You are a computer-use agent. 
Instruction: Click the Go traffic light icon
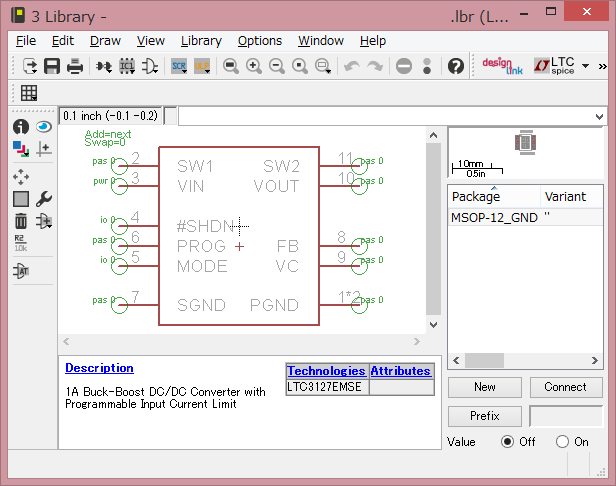(x=427, y=66)
